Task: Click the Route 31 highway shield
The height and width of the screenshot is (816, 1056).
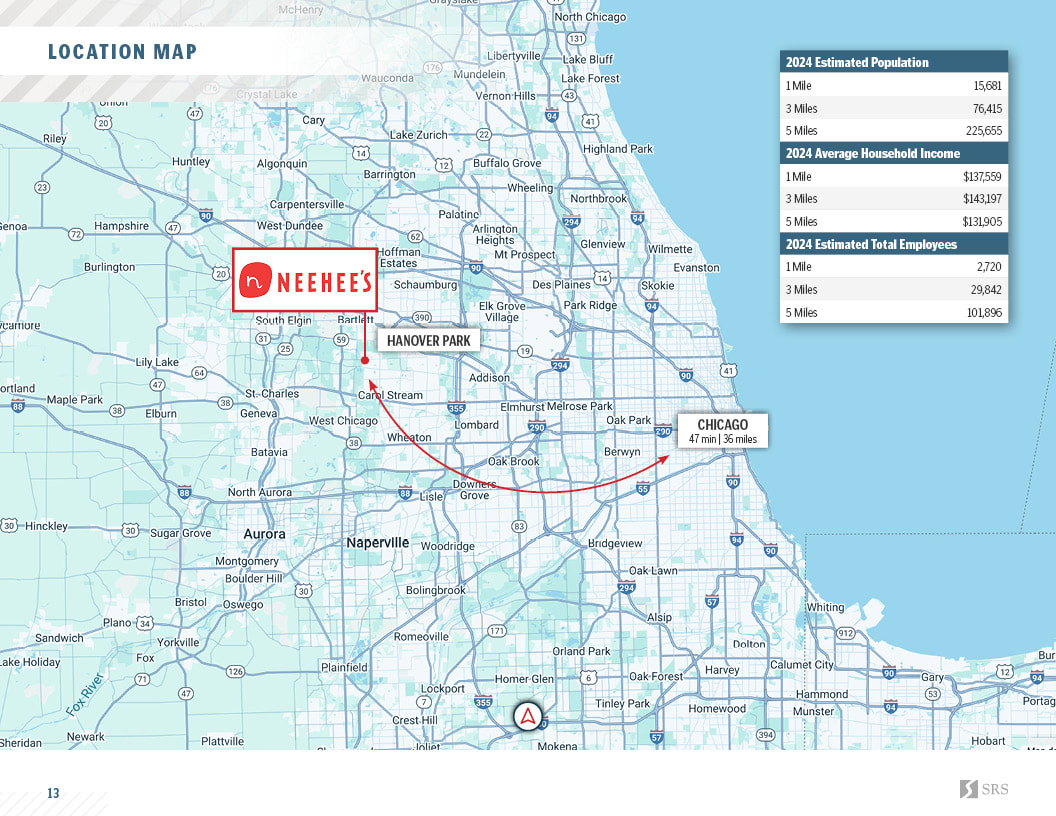Action: pyautogui.click(x=263, y=339)
